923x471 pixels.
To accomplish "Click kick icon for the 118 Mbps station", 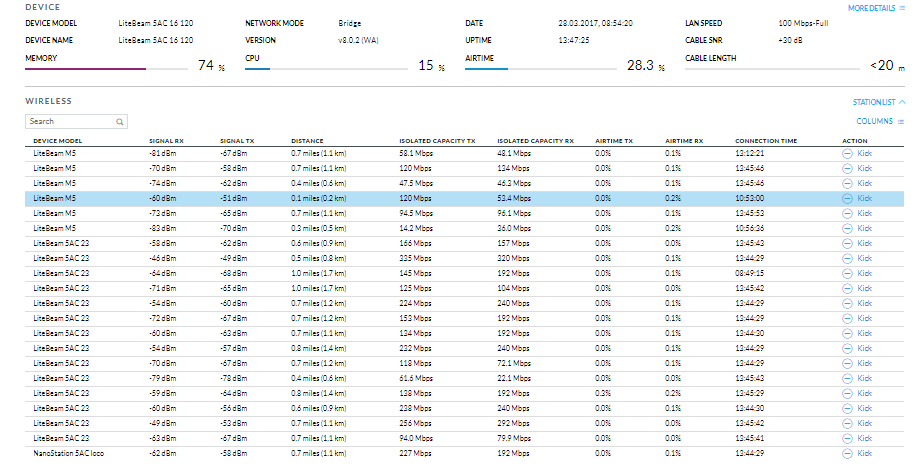I will 847,363.
